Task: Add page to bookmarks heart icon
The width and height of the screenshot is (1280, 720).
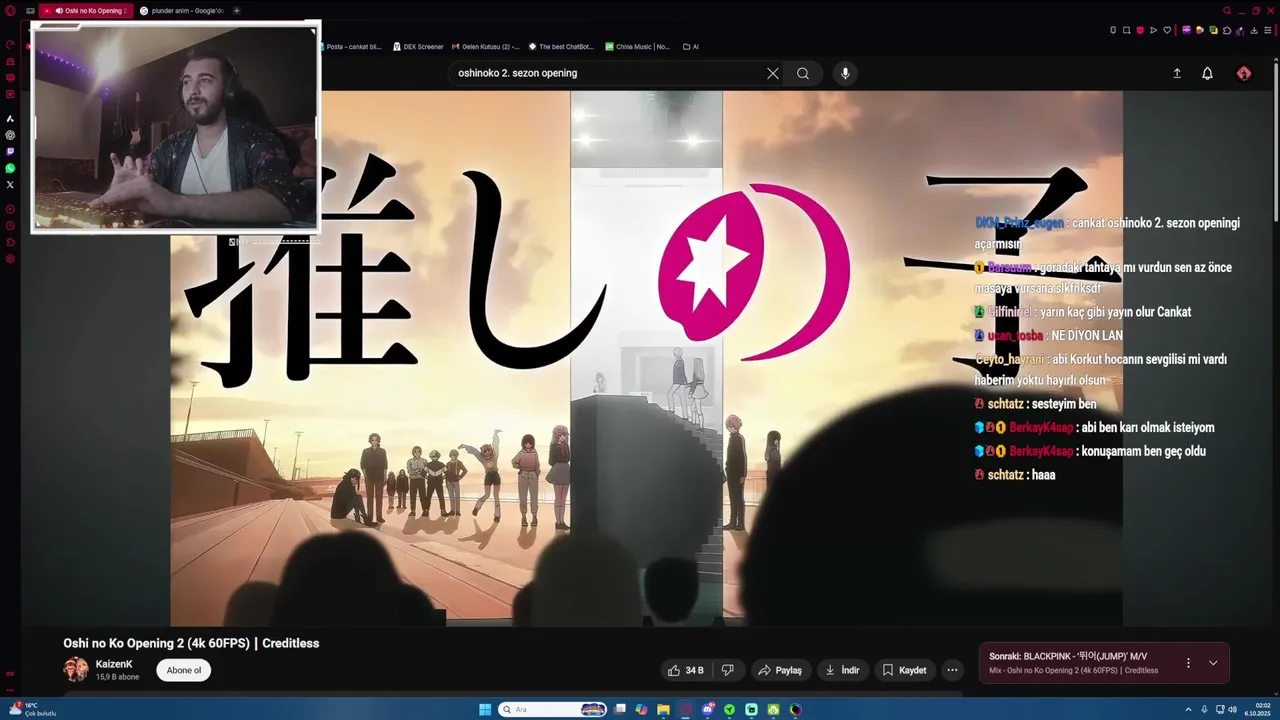Action: click(x=1167, y=30)
